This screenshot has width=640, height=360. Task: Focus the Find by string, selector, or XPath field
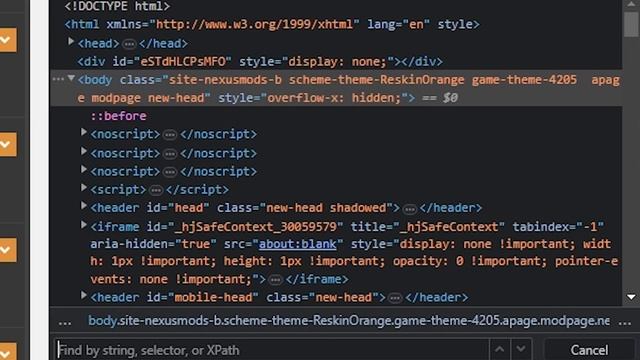[271, 350]
